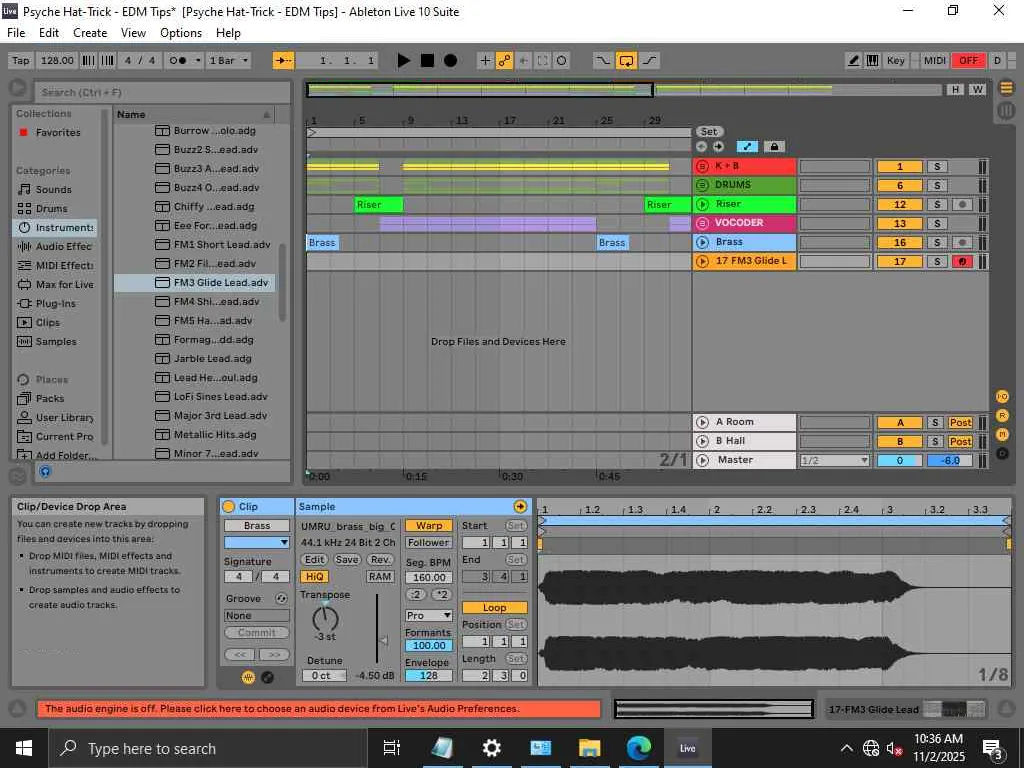Toggle the Draw Mode pencil icon
The width and height of the screenshot is (1024, 768).
coord(853,61)
